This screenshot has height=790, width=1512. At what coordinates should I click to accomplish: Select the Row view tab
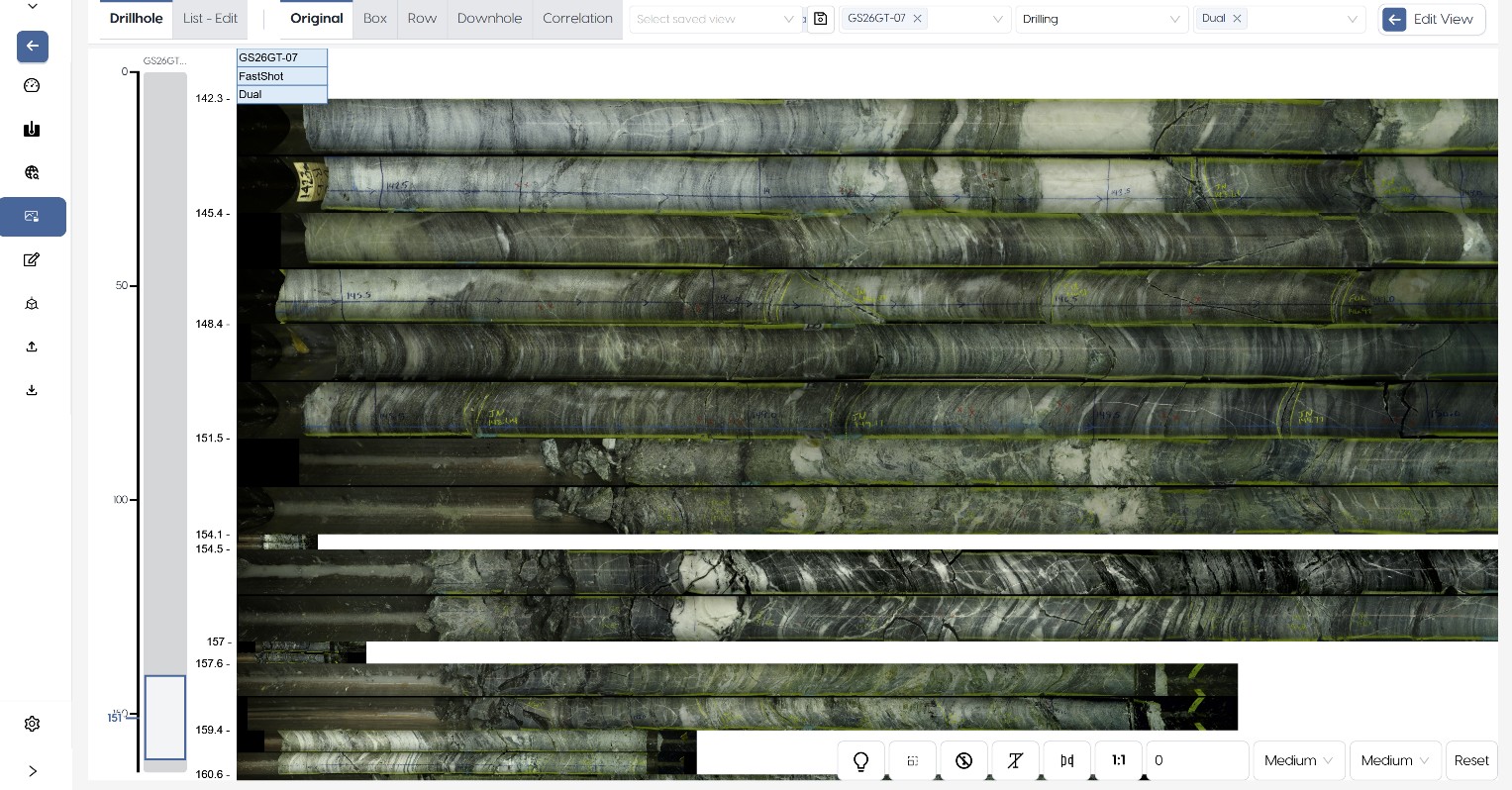click(422, 19)
